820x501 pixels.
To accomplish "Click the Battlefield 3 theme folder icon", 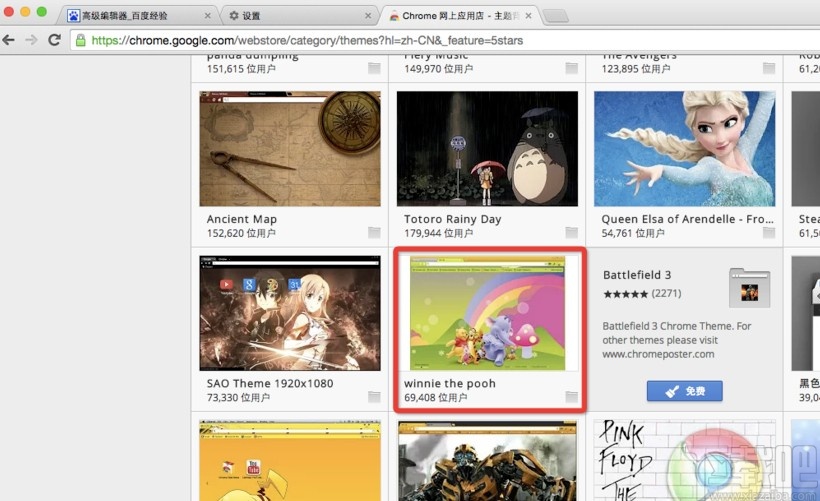I will (749, 288).
